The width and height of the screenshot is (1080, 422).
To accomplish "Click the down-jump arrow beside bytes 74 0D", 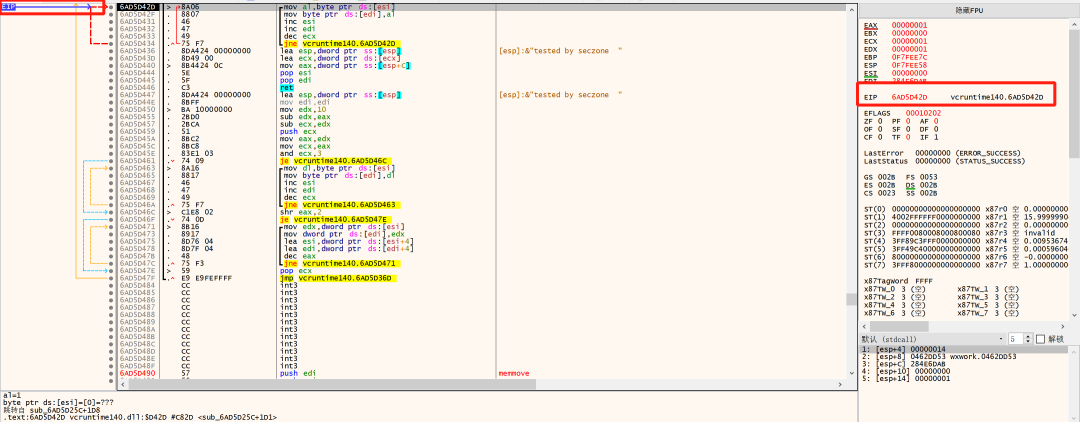I will coord(169,218).
